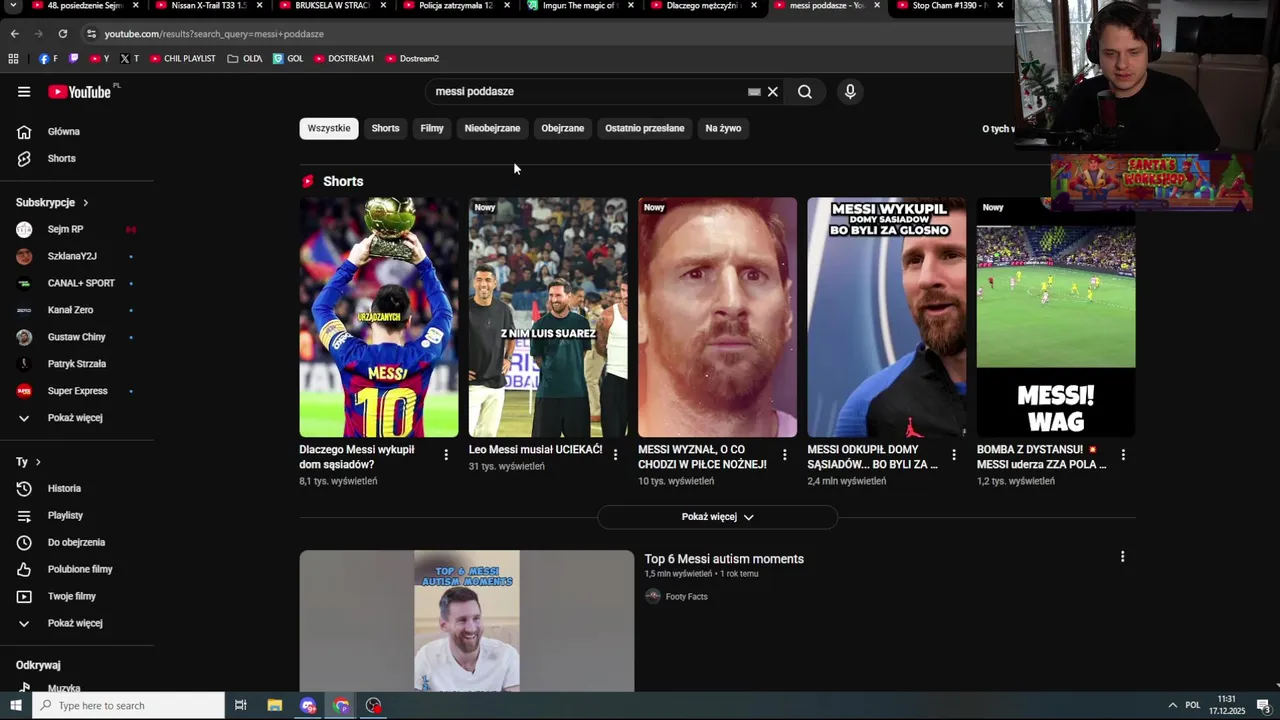This screenshot has width=1280, height=720.
Task: Select the 'Ostatnio przesłane' filter chip
Action: [645, 128]
